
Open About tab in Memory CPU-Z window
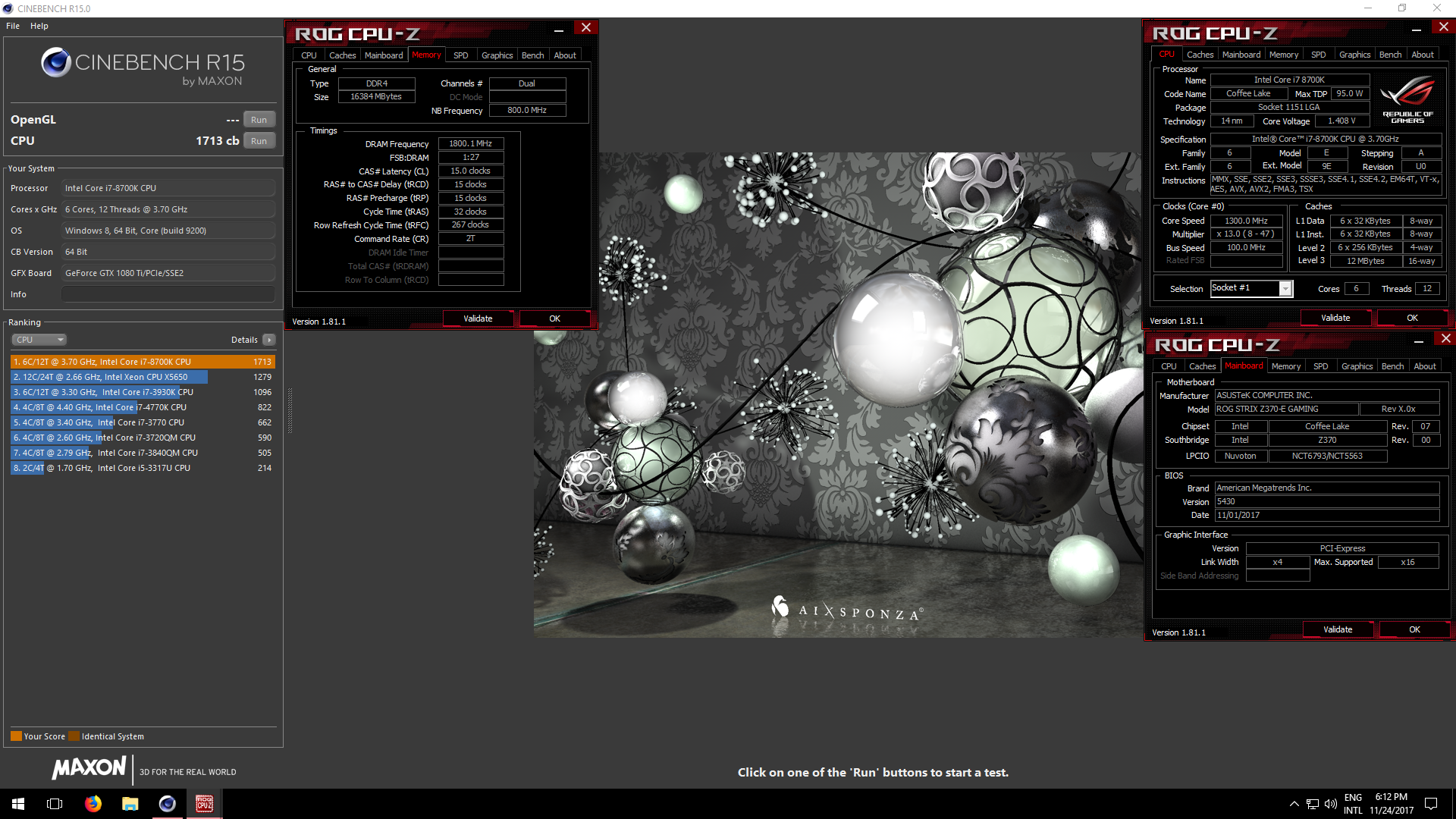pyautogui.click(x=564, y=55)
